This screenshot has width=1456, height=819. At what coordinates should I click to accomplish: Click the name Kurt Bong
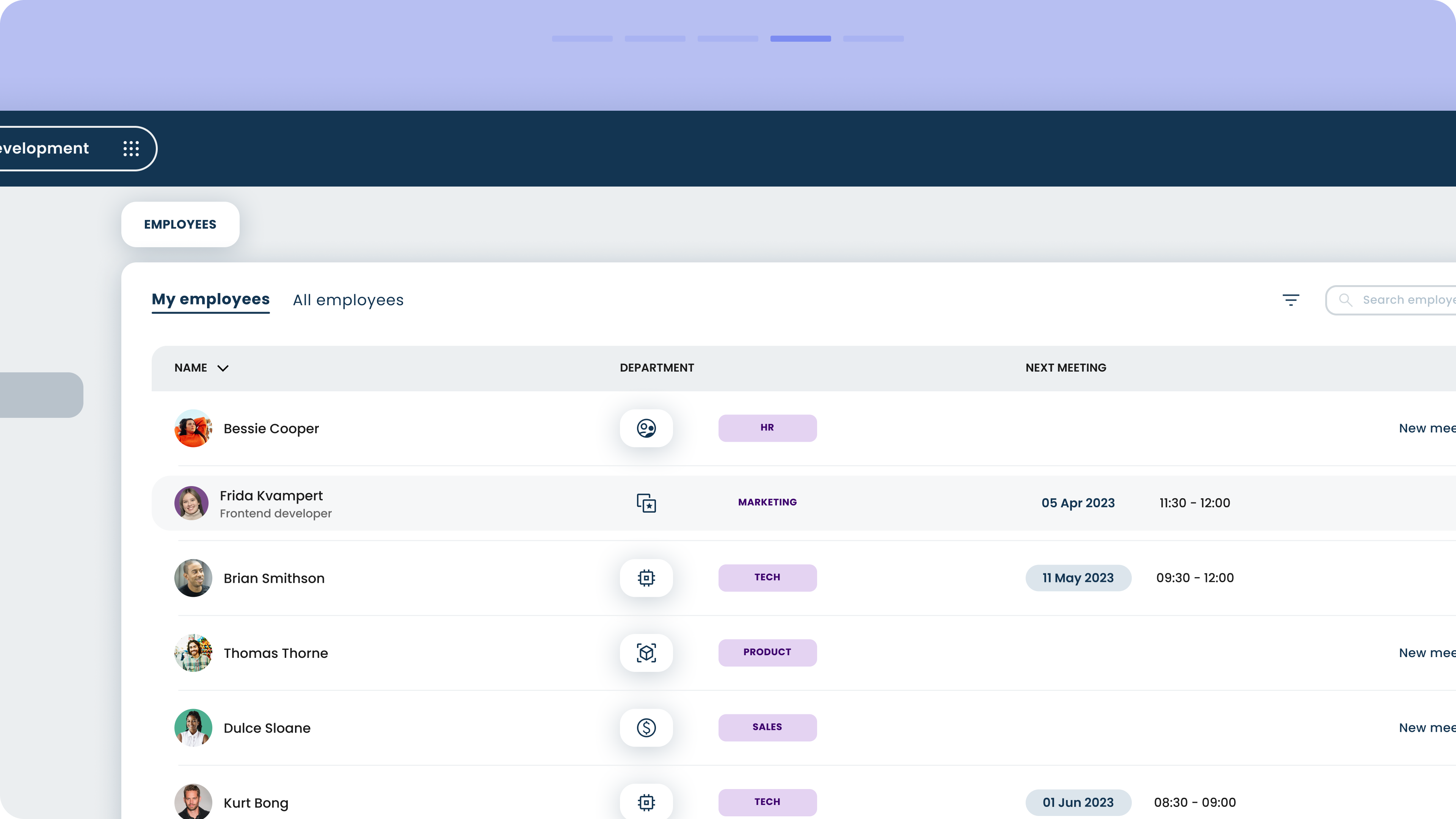tap(256, 803)
